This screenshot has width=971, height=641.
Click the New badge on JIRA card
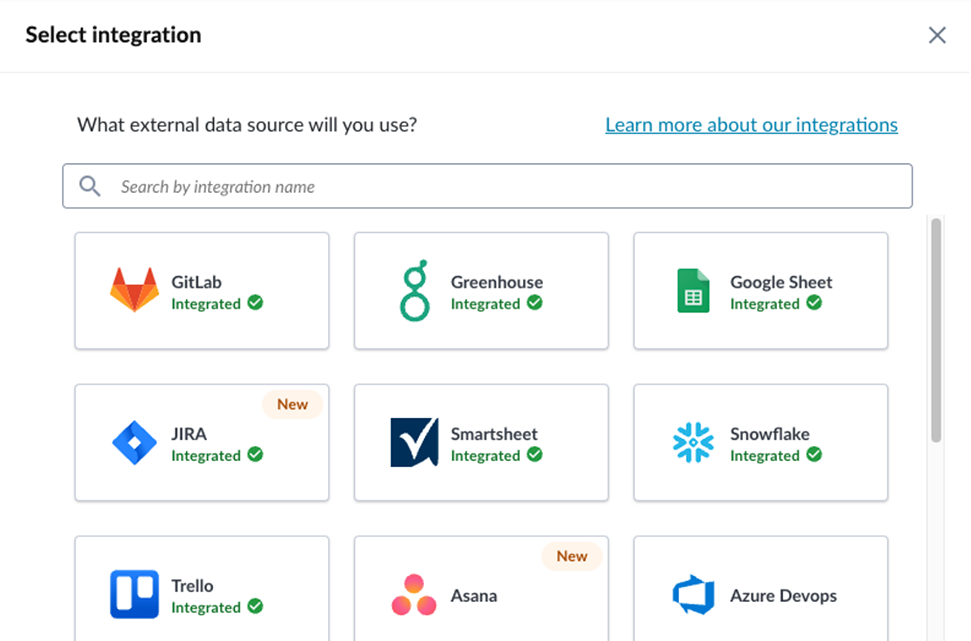tap(292, 404)
